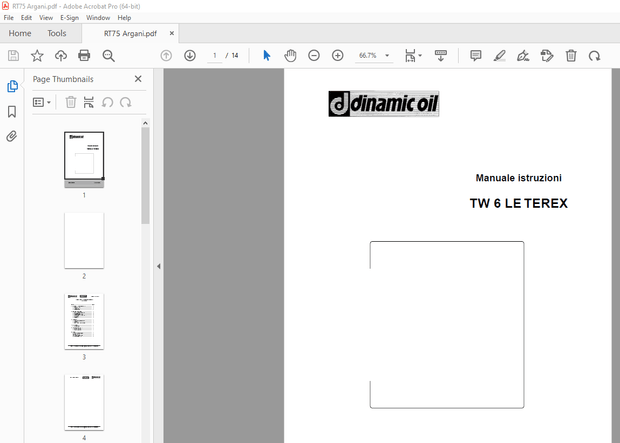Select the blank page 2 thumbnail
This screenshot has height=443, width=620.
84,241
